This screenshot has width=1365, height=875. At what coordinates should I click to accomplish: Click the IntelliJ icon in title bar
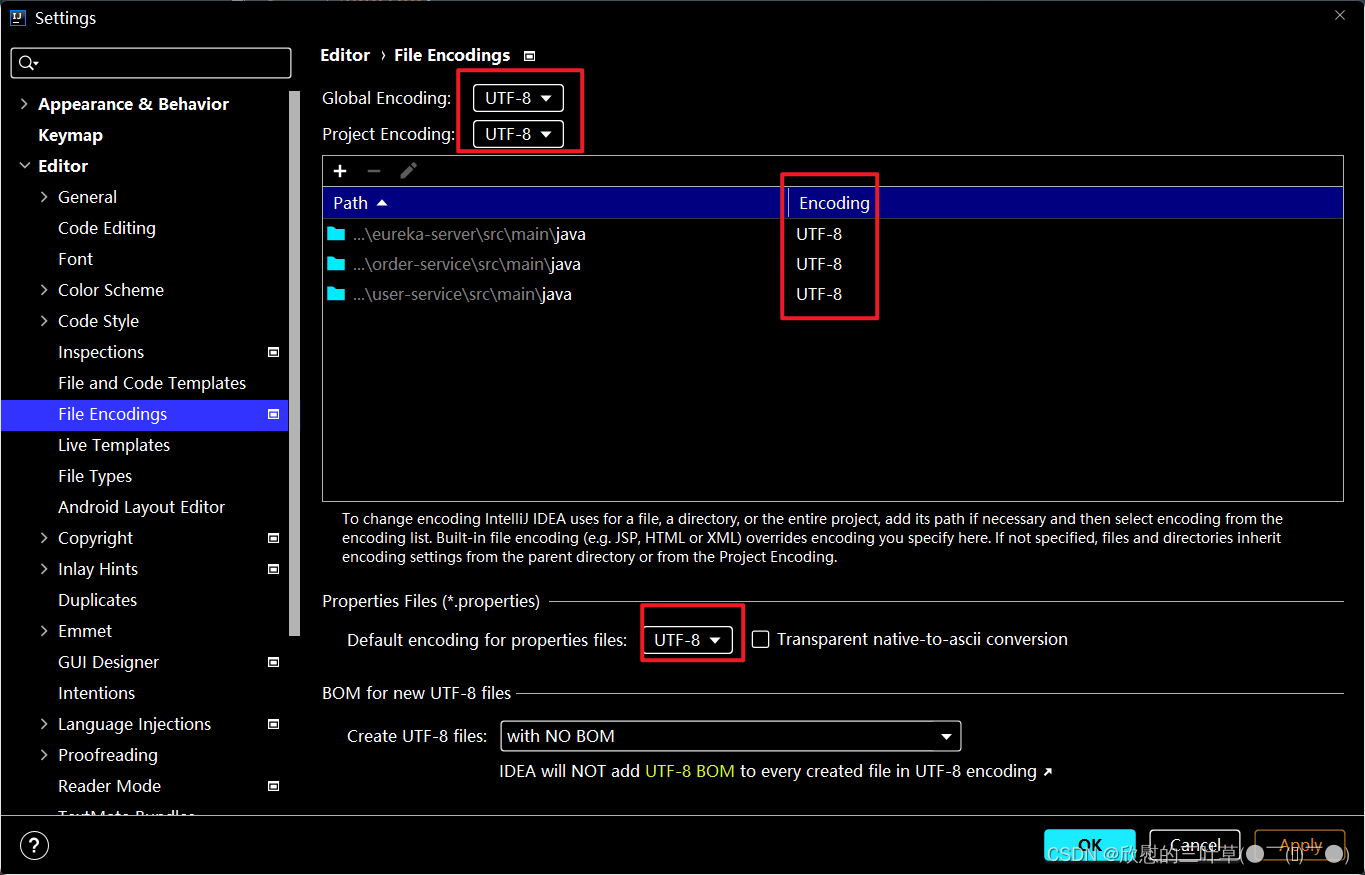(x=18, y=17)
